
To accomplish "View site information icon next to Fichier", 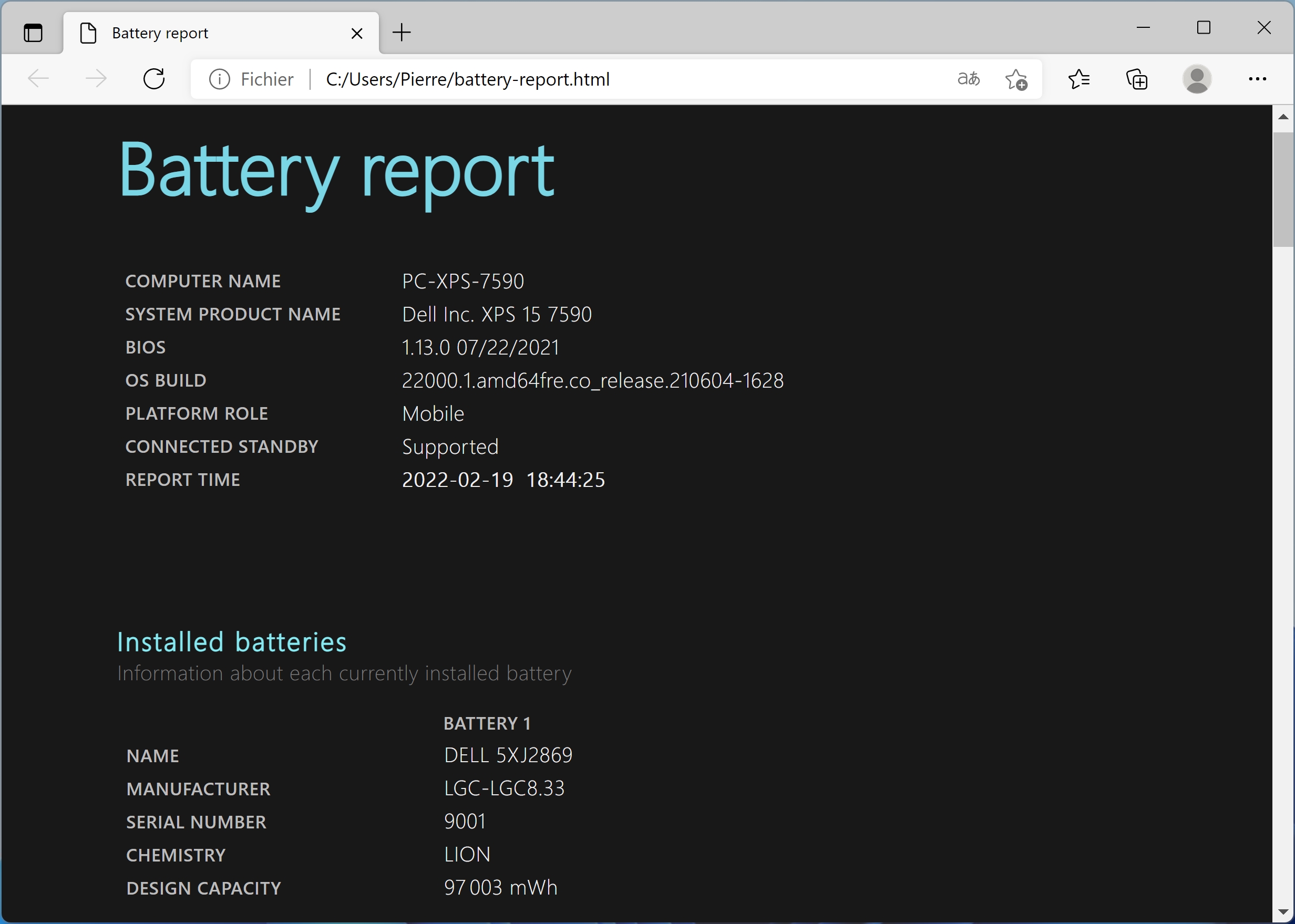I will pos(220,79).
